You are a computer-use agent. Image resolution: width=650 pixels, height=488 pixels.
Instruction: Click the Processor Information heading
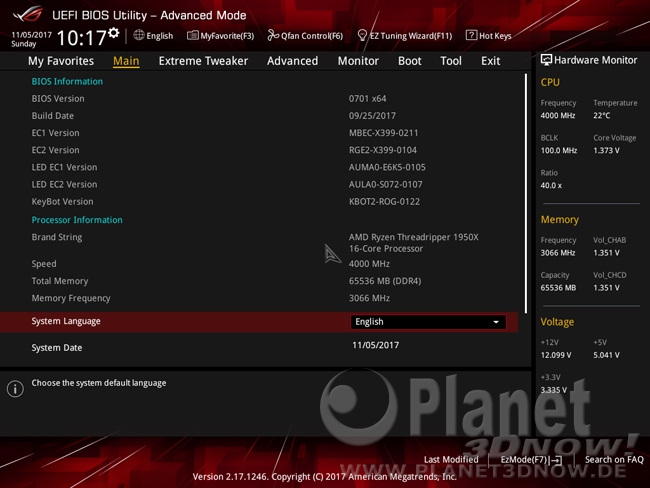[x=77, y=220]
